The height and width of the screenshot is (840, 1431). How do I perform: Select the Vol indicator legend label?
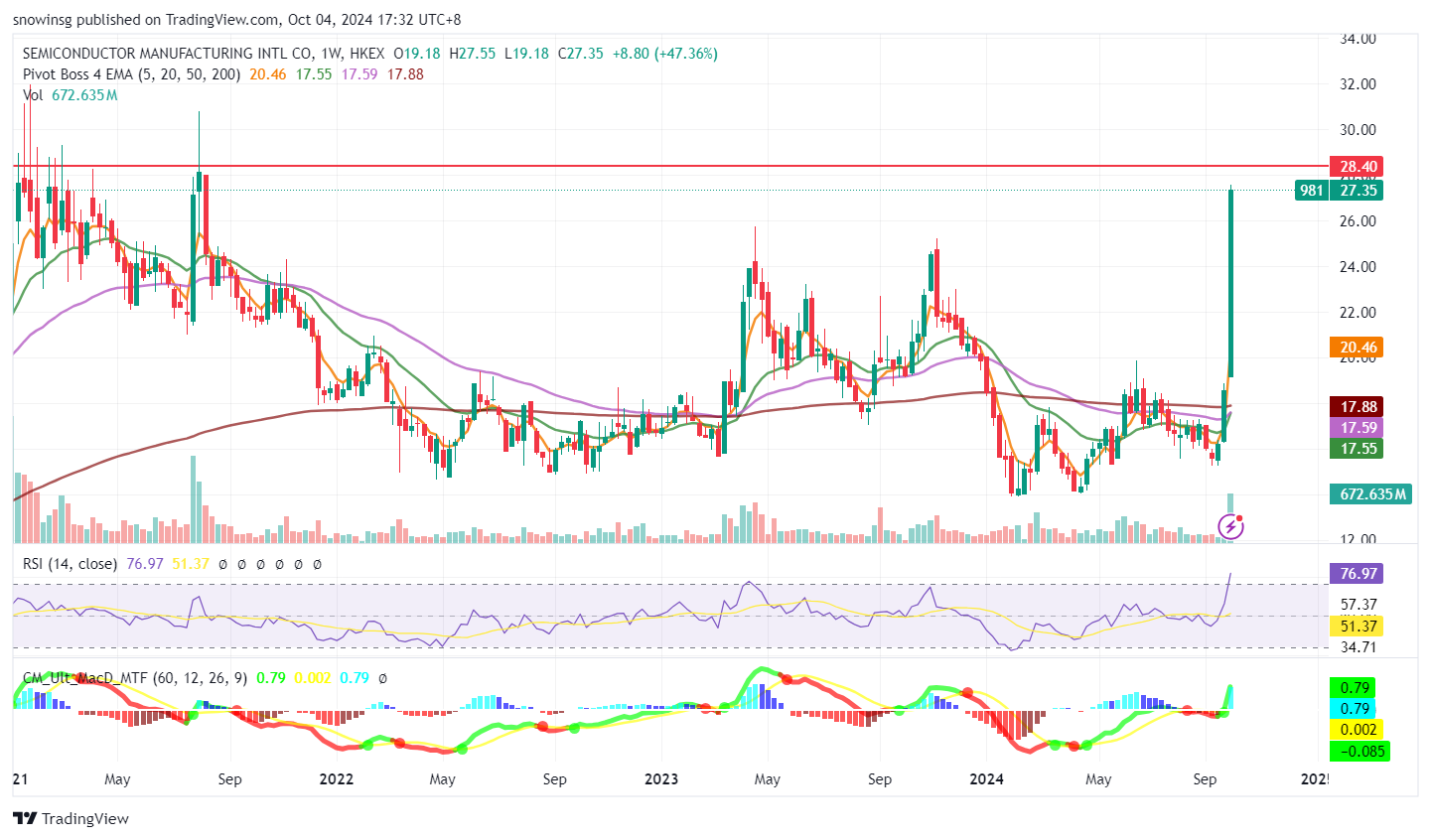(34, 95)
